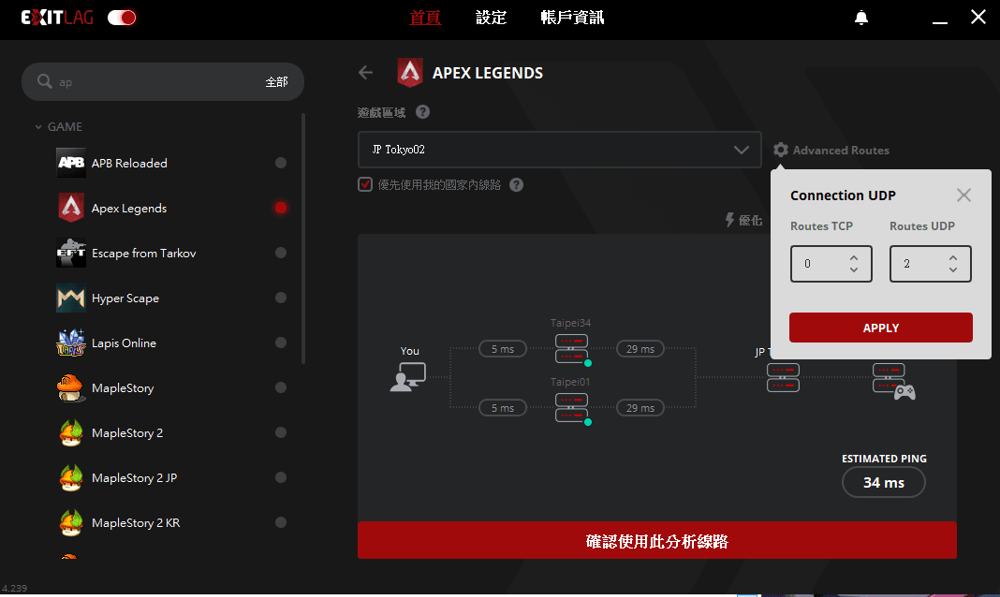
Task: Open the 帳戶資訊 page
Action: point(571,17)
